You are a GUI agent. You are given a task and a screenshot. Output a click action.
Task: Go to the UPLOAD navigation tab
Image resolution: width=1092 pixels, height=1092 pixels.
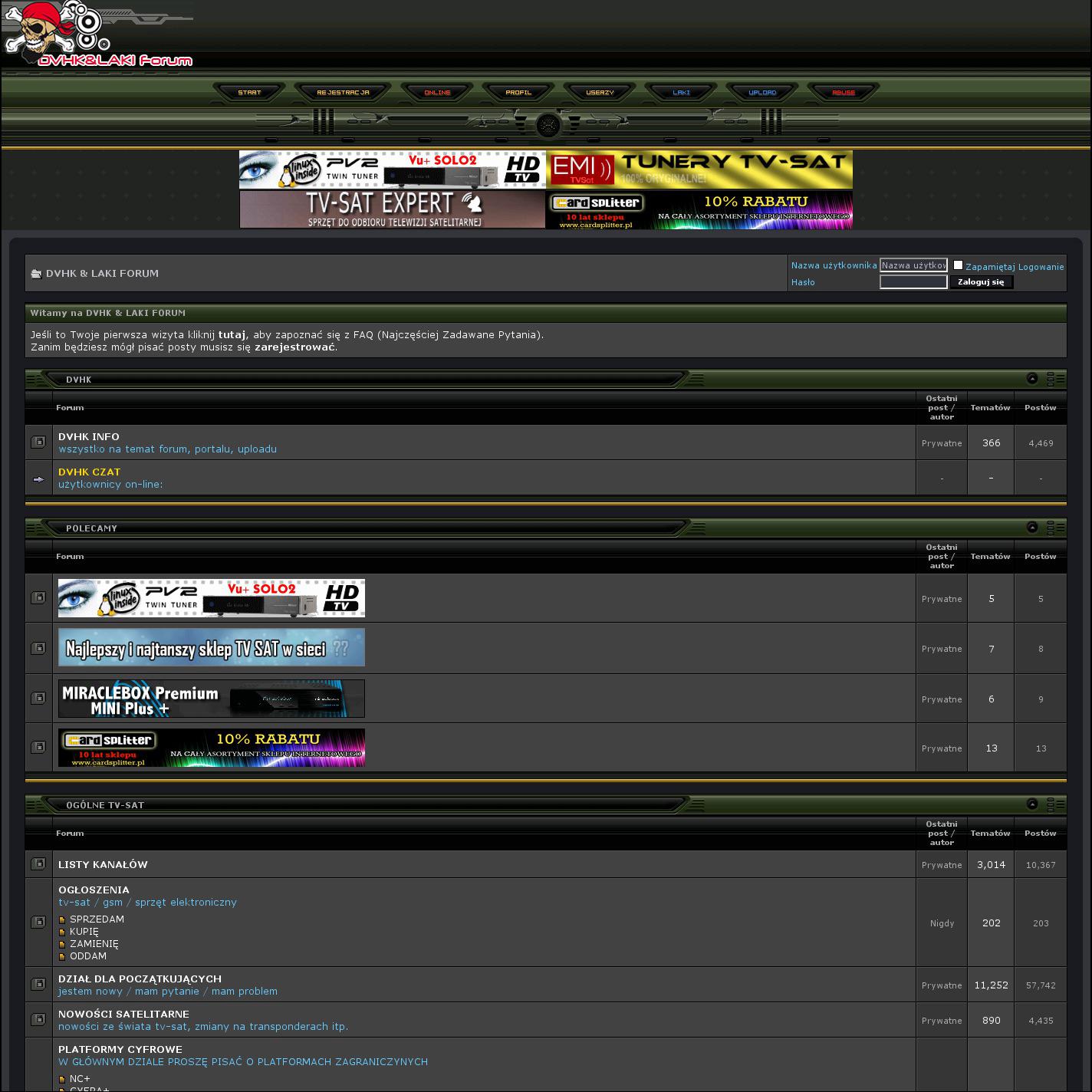(x=762, y=93)
